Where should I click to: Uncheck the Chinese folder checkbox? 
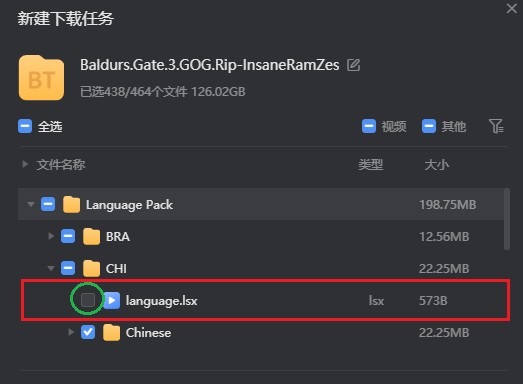tap(88, 332)
